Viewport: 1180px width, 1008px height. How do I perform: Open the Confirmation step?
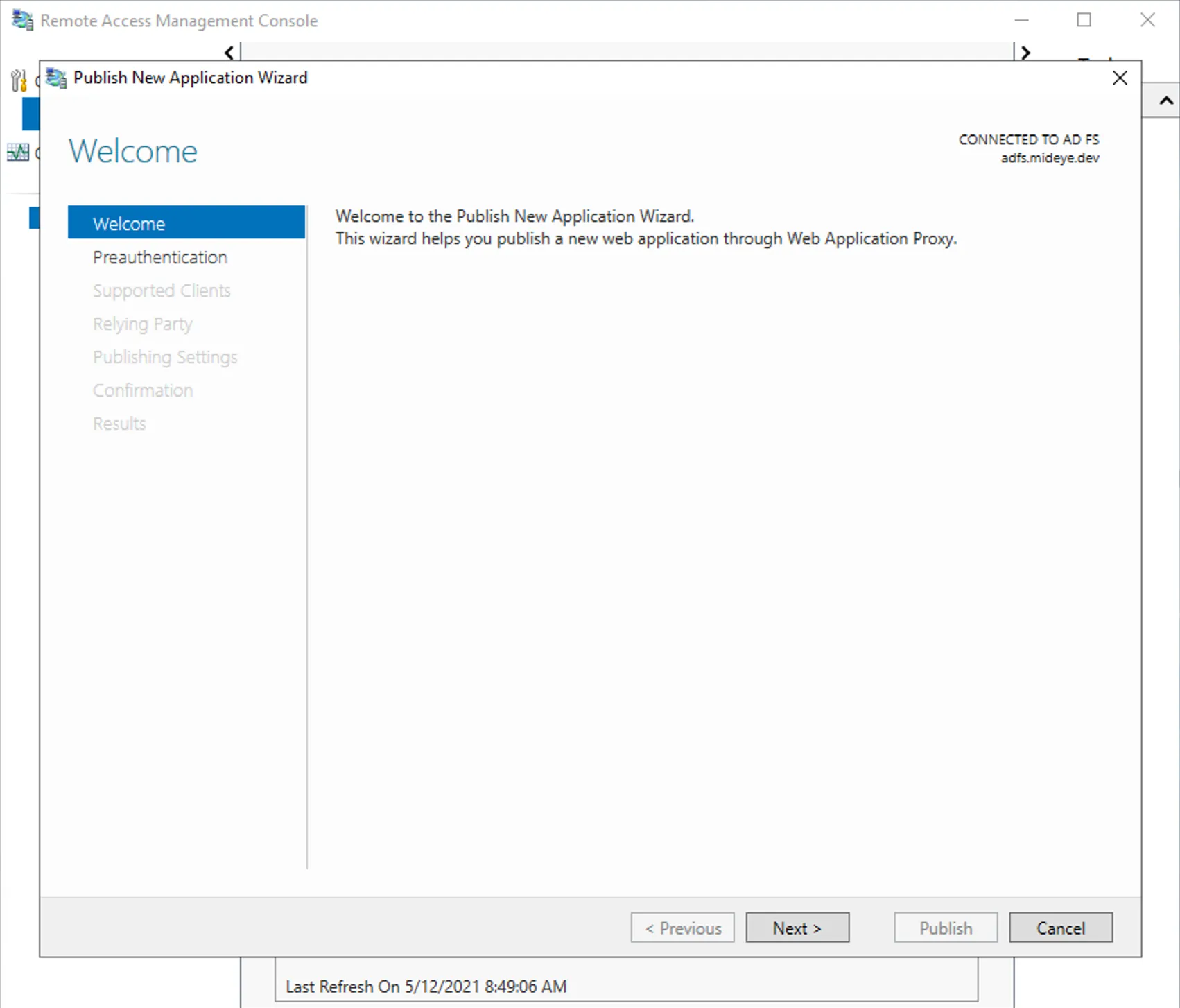click(143, 390)
